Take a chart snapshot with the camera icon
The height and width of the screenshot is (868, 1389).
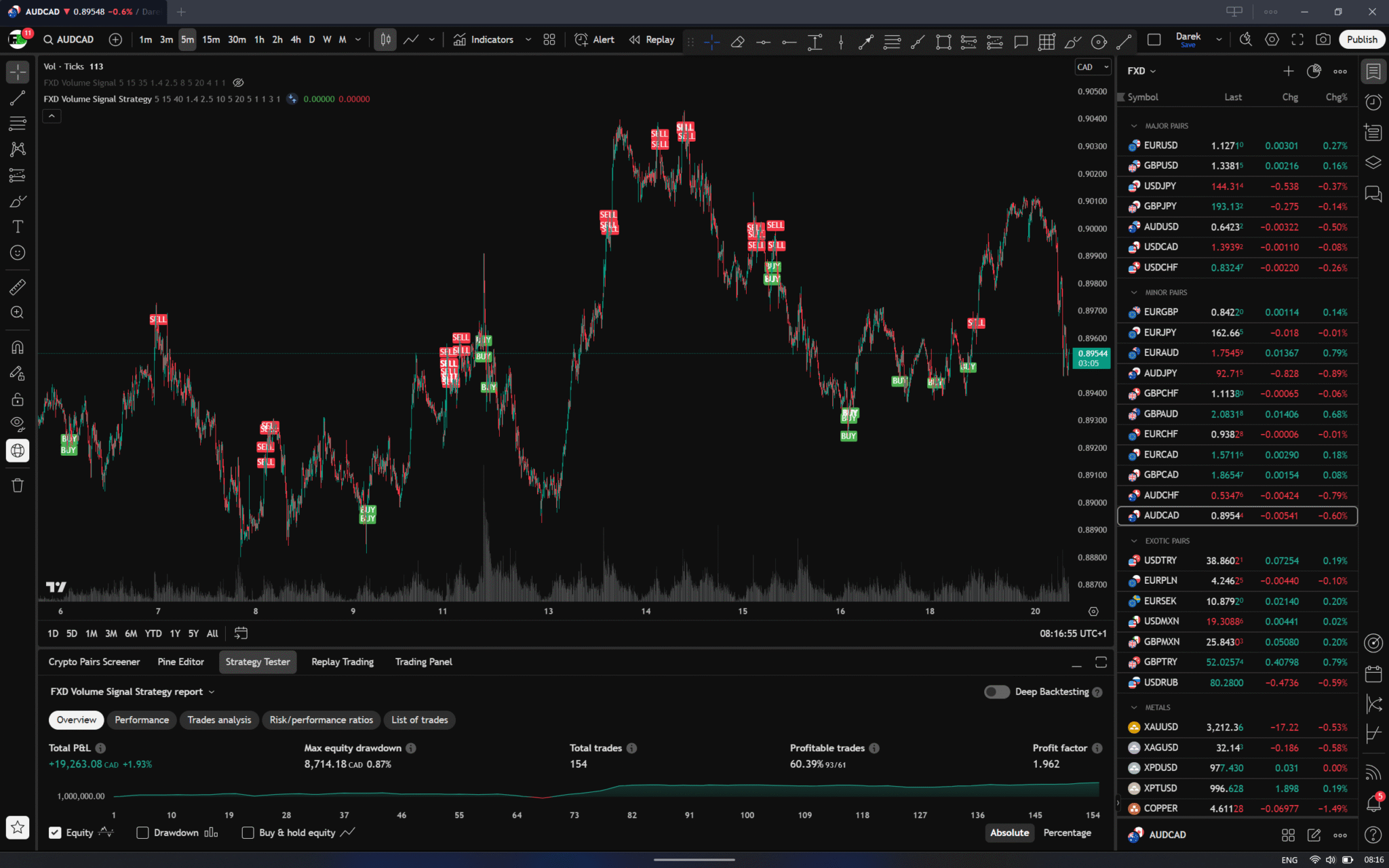point(1323,39)
